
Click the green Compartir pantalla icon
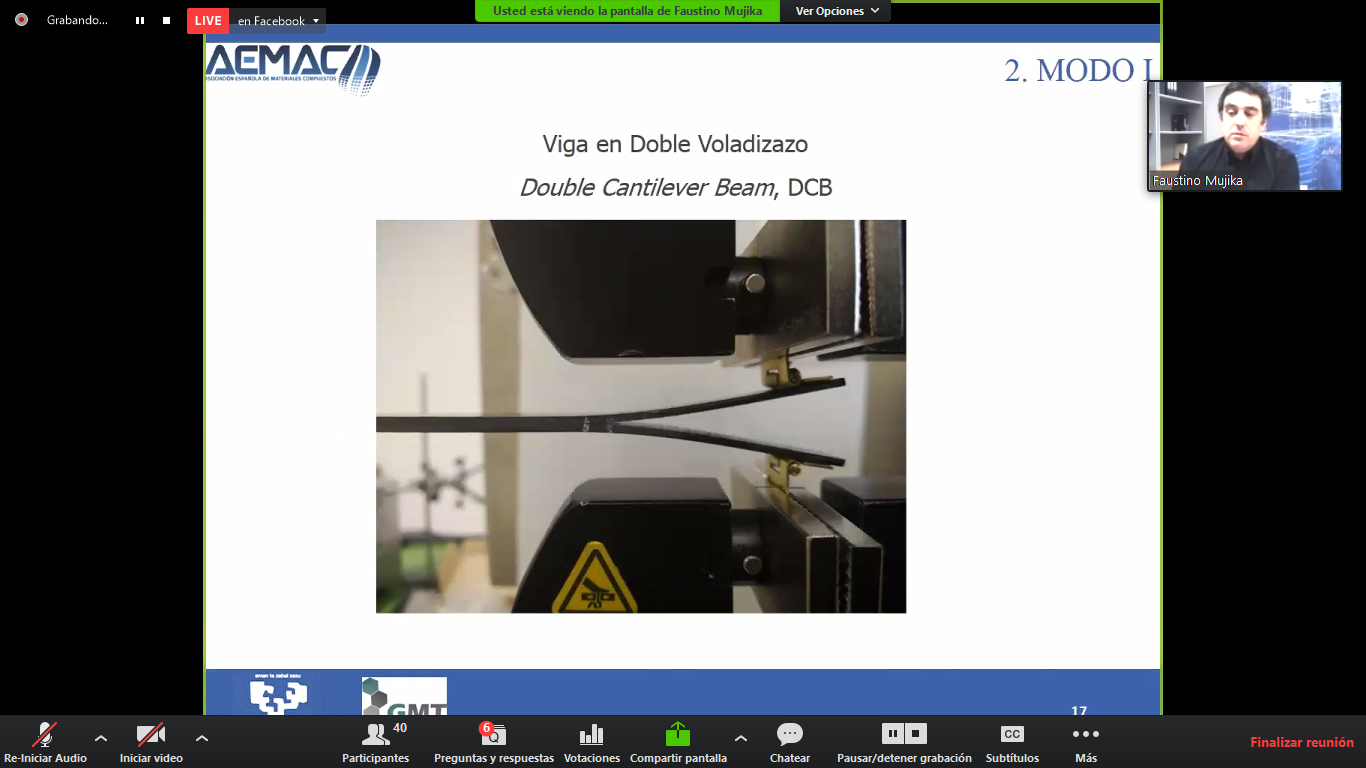pyautogui.click(x=678, y=734)
